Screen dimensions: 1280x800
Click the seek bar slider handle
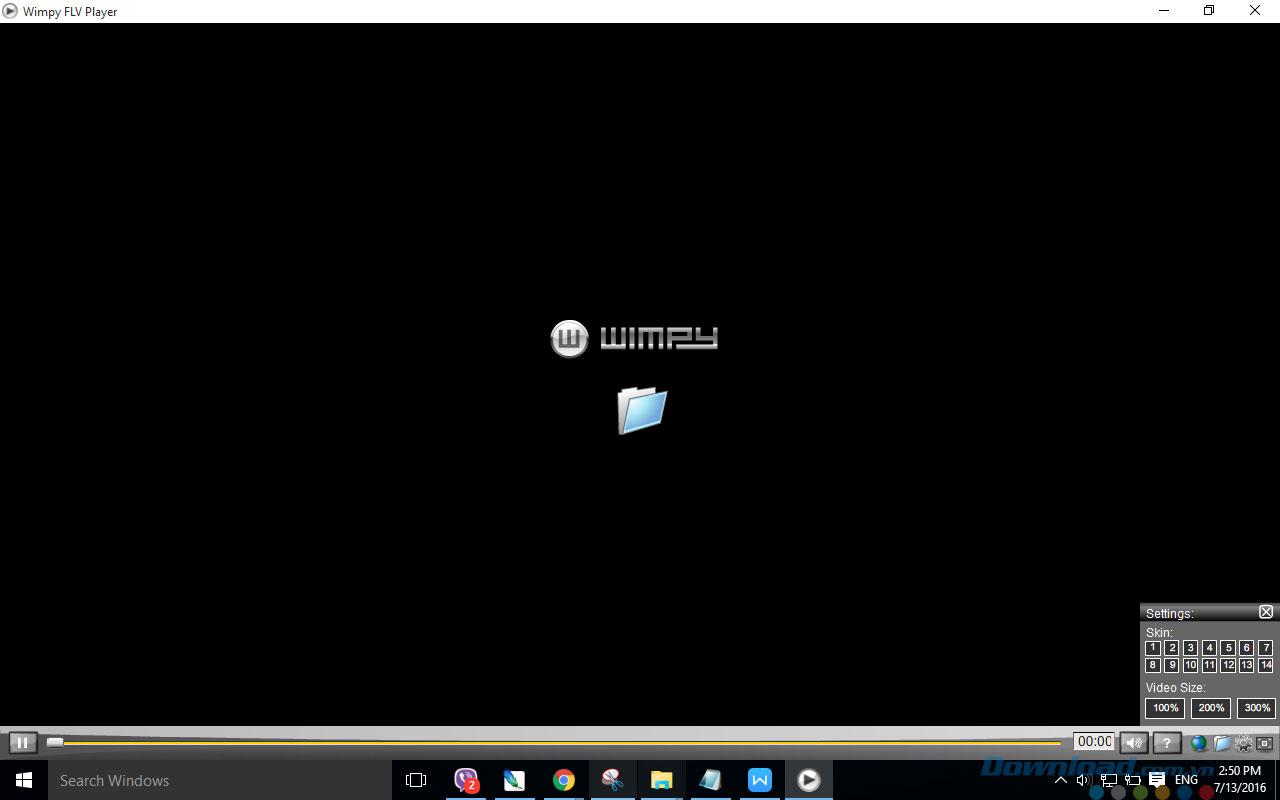point(55,742)
